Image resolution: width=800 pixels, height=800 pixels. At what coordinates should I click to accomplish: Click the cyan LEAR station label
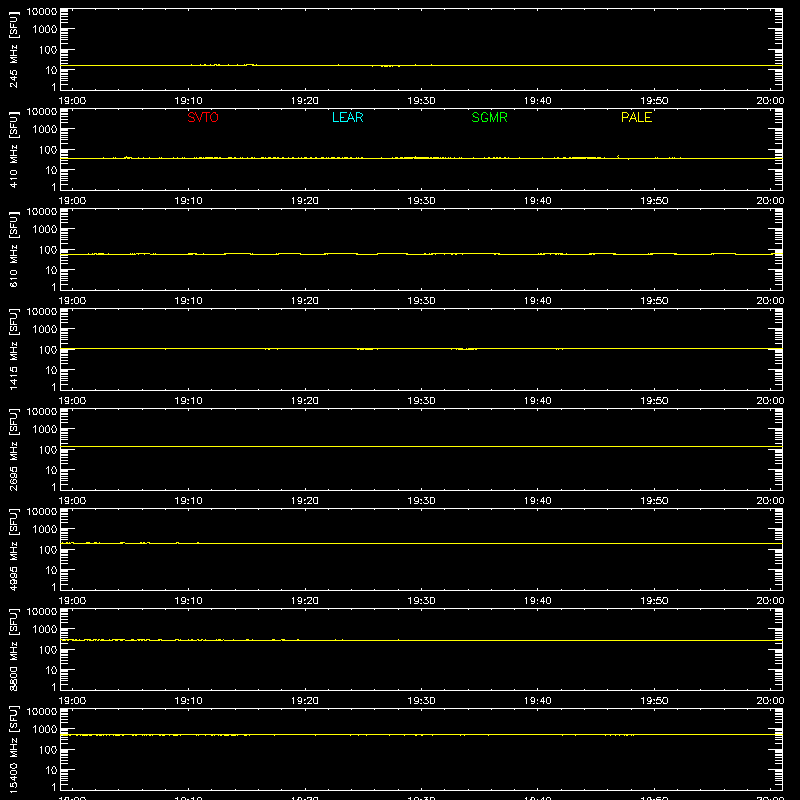[x=347, y=117]
